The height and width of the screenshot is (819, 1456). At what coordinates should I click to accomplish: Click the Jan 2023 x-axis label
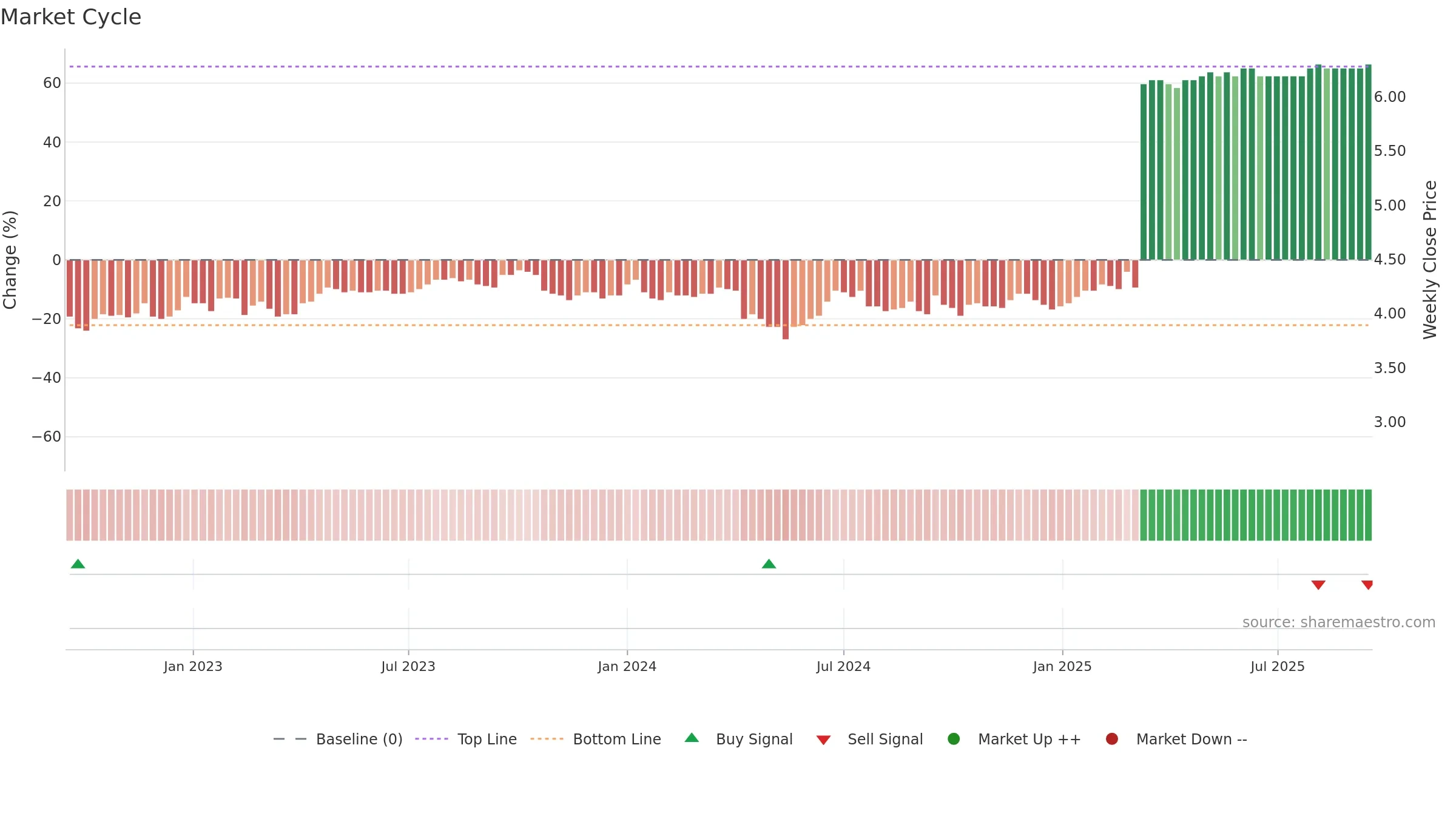point(193,667)
